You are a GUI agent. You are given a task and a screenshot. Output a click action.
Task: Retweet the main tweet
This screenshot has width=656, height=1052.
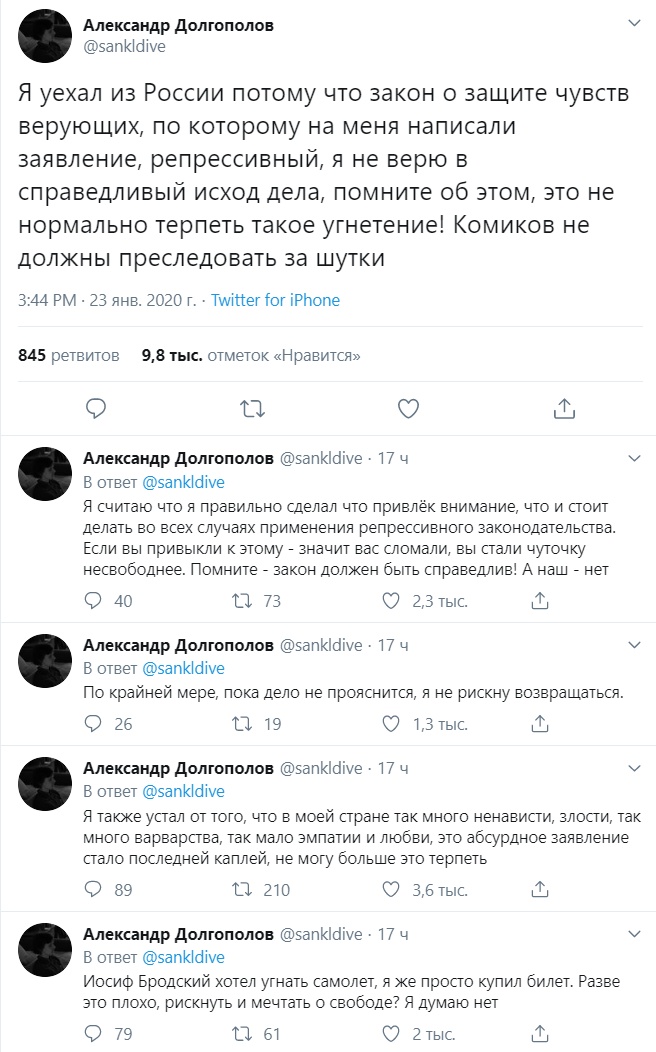253,408
